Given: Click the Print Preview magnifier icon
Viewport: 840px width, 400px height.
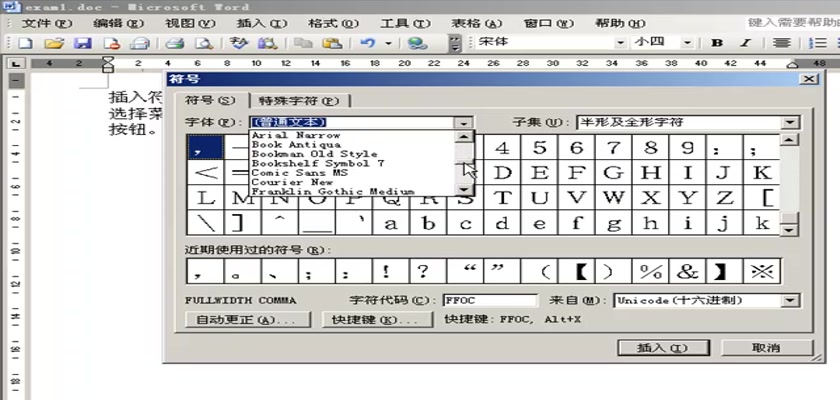Looking at the screenshot, I should coord(204,43).
